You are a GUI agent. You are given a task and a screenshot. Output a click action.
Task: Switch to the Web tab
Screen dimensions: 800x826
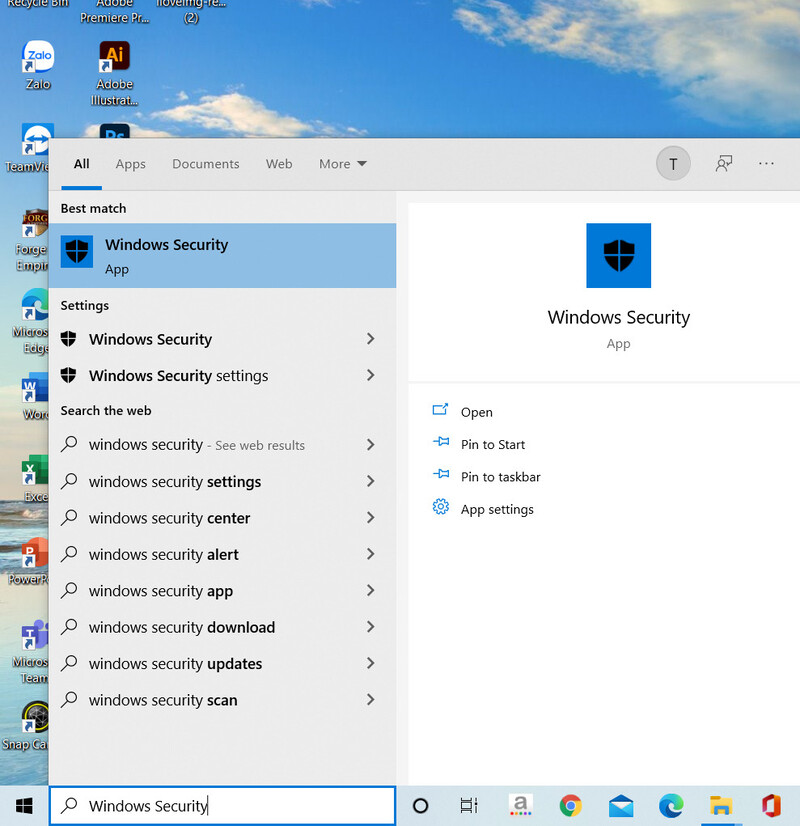click(279, 164)
